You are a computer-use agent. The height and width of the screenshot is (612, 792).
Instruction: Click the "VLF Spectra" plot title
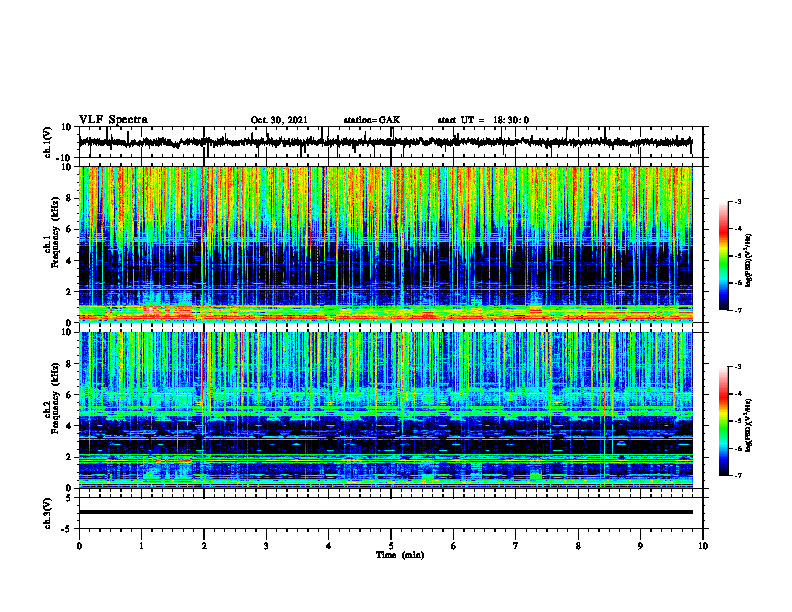pos(113,120)
